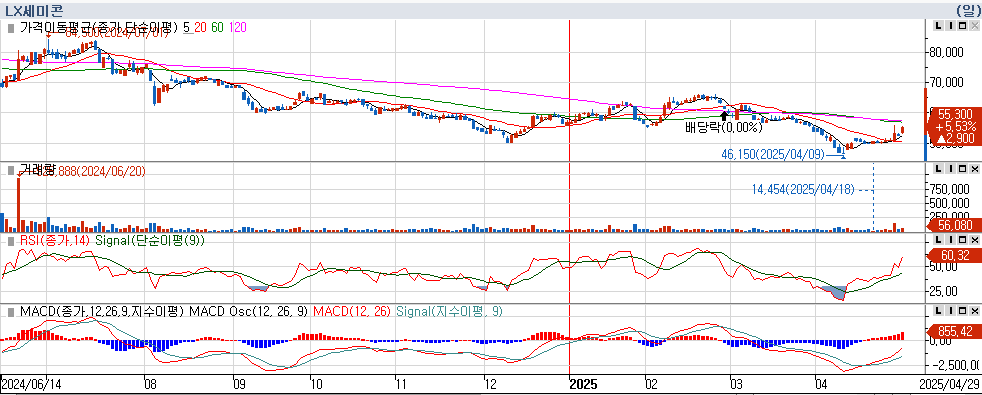
Task: Click the 60.32 RSI value tag
Action: [955, 255]
